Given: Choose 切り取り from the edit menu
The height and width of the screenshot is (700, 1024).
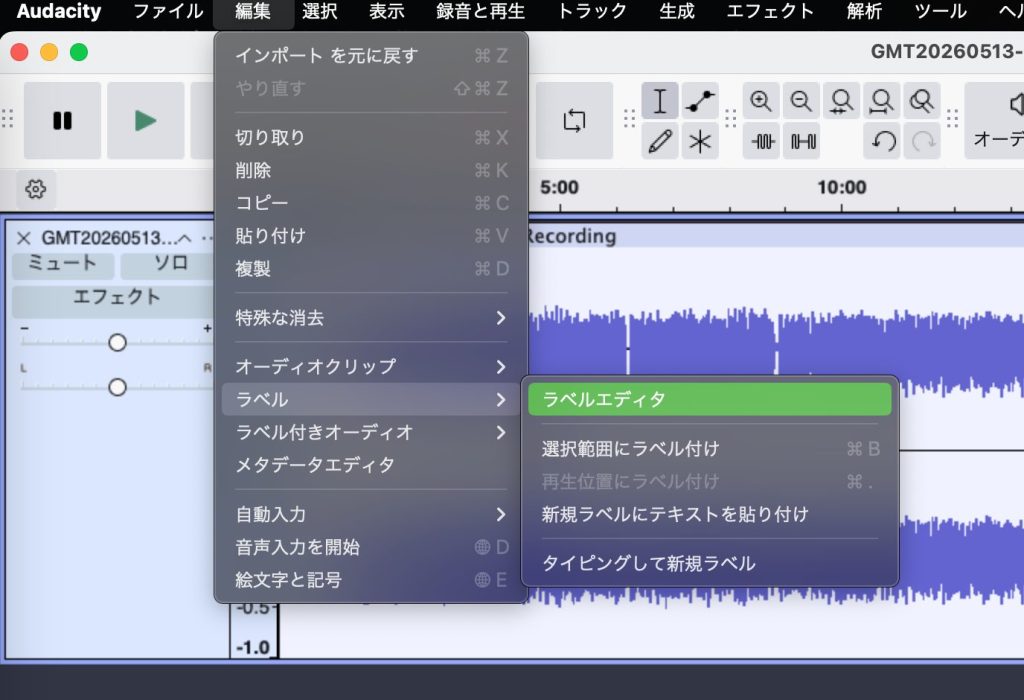Looking at the screenshot, I should (371, 137).
